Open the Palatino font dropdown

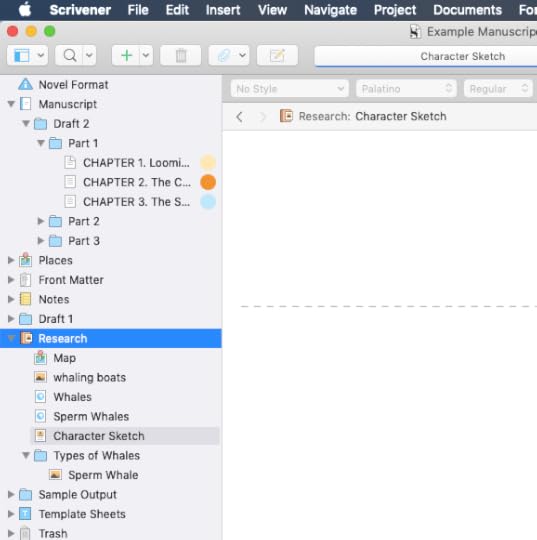click(x=406, y=89)
